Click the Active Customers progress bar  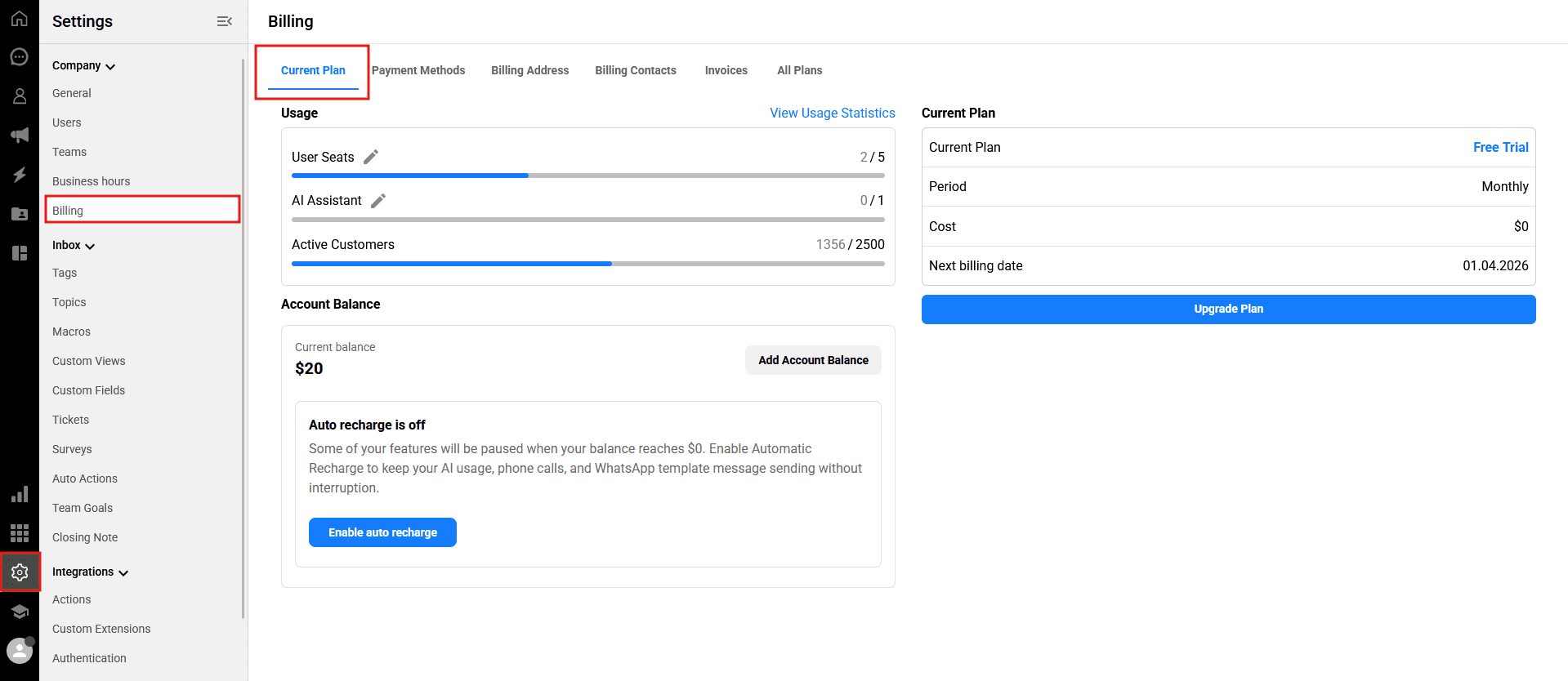(588, 264)
